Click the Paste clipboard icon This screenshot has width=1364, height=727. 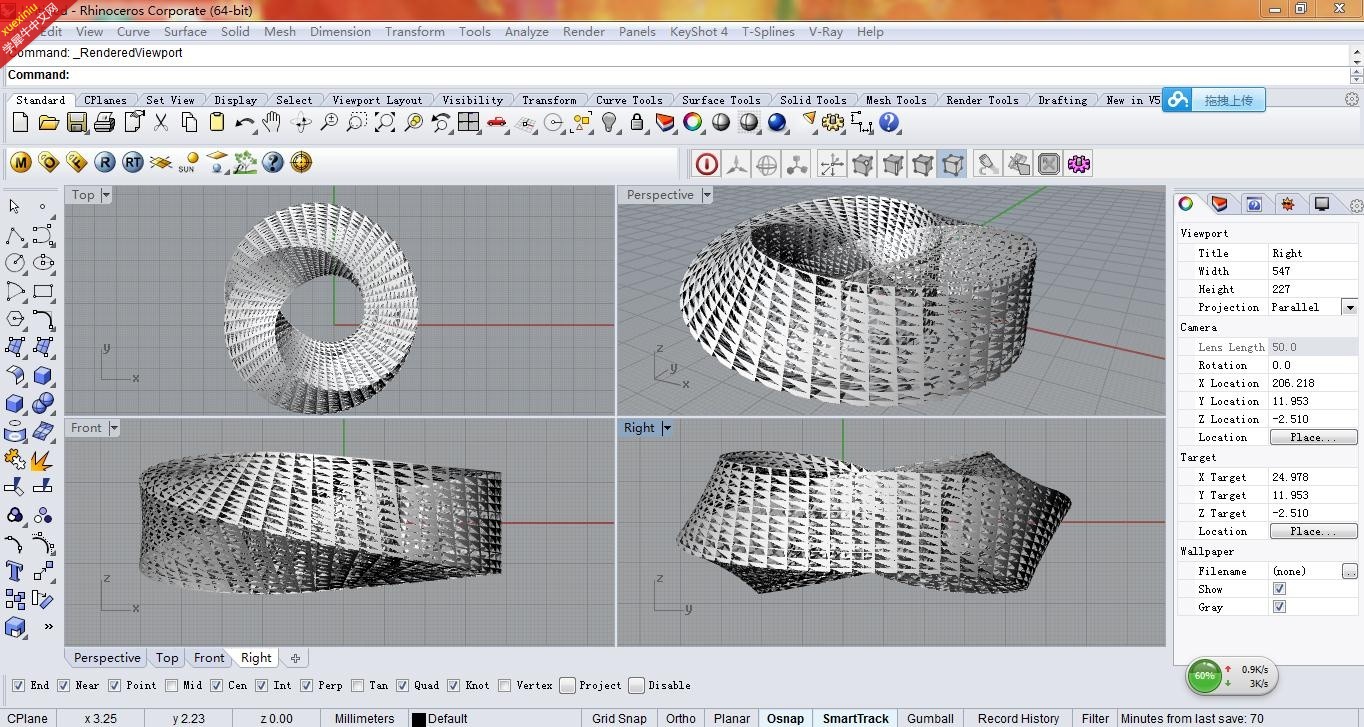[x=216, y=123]
